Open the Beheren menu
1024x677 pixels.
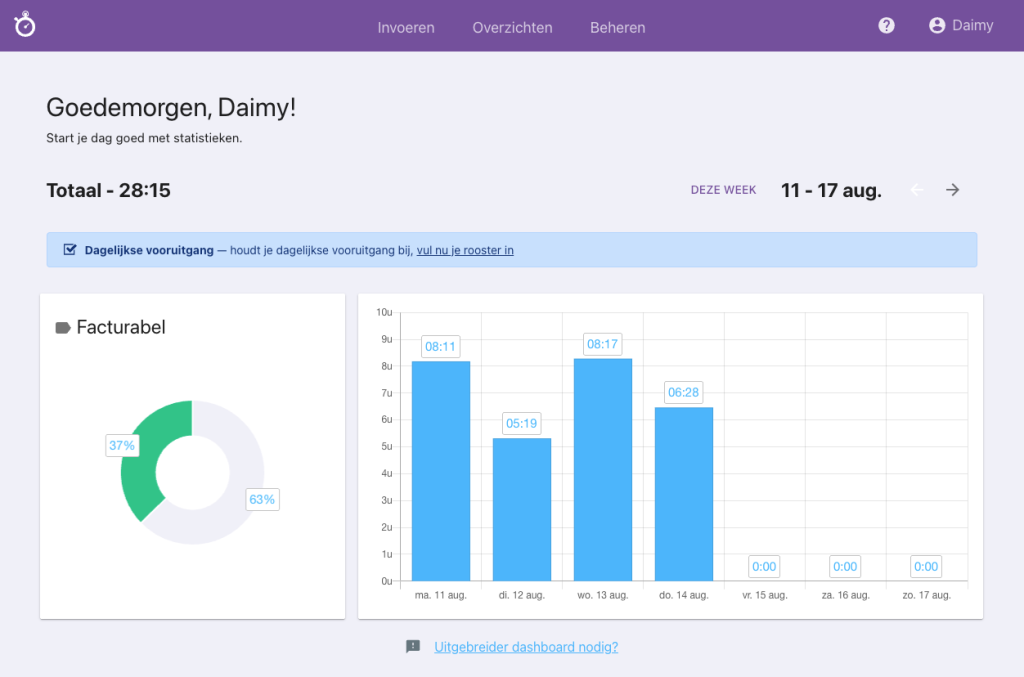tap(617, 28)
